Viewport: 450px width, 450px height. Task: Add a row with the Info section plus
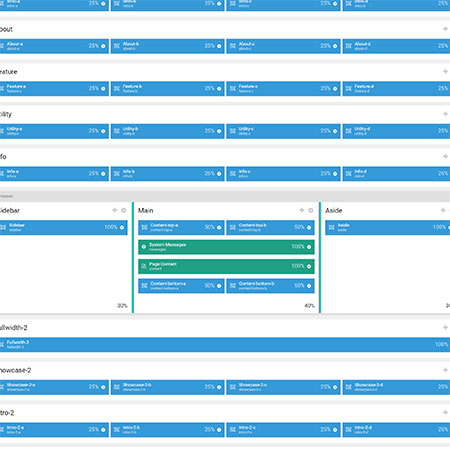[x=445, y=156]
